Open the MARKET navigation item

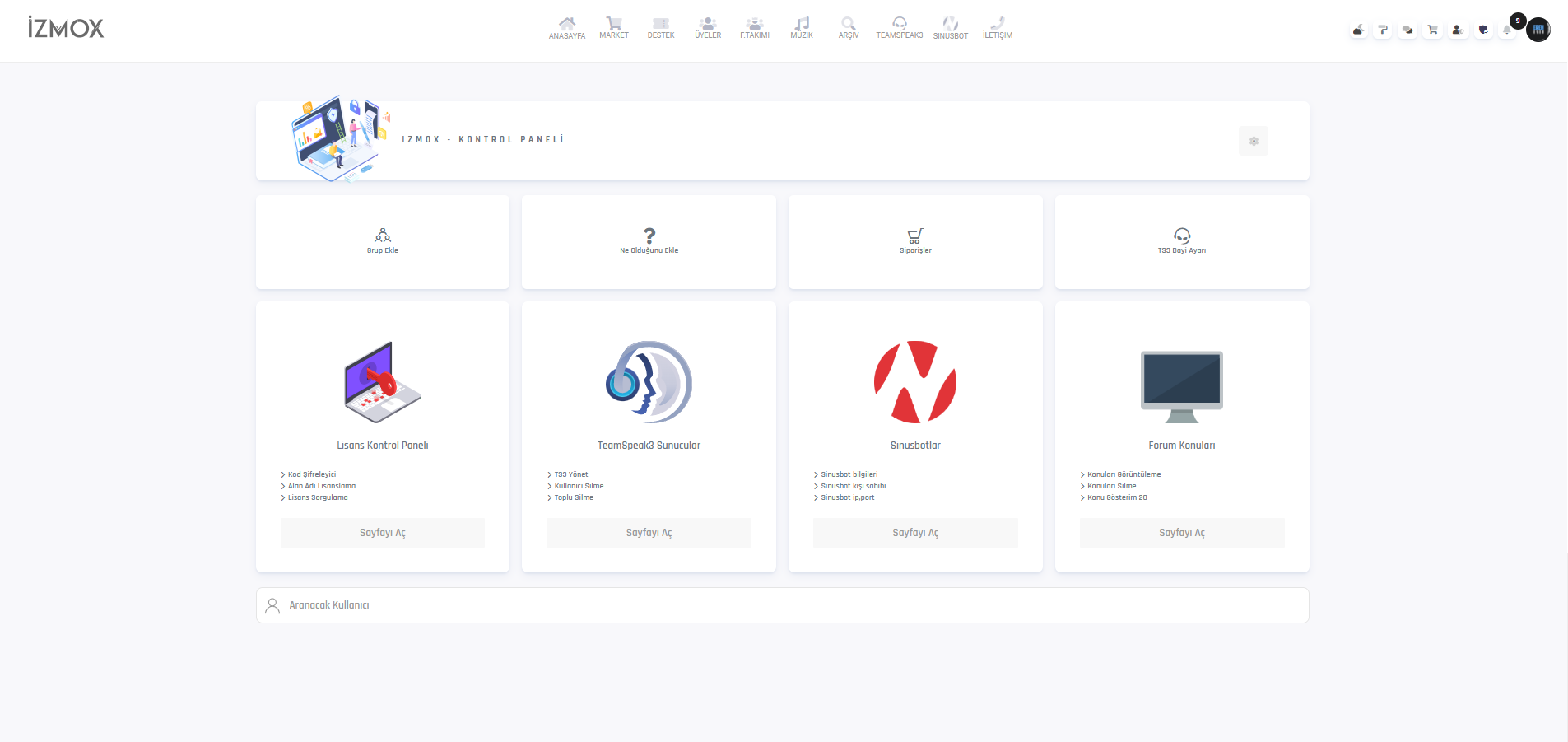(614, 28)
